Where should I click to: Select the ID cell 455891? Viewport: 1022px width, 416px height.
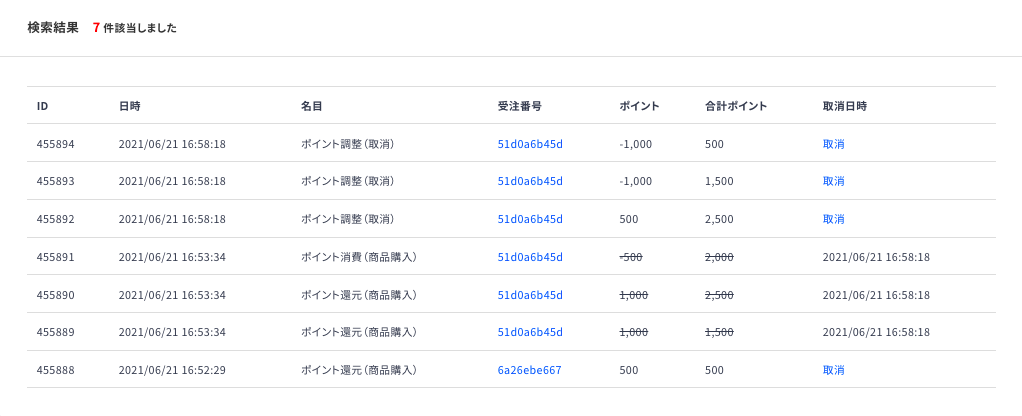(x=55, y=257)
